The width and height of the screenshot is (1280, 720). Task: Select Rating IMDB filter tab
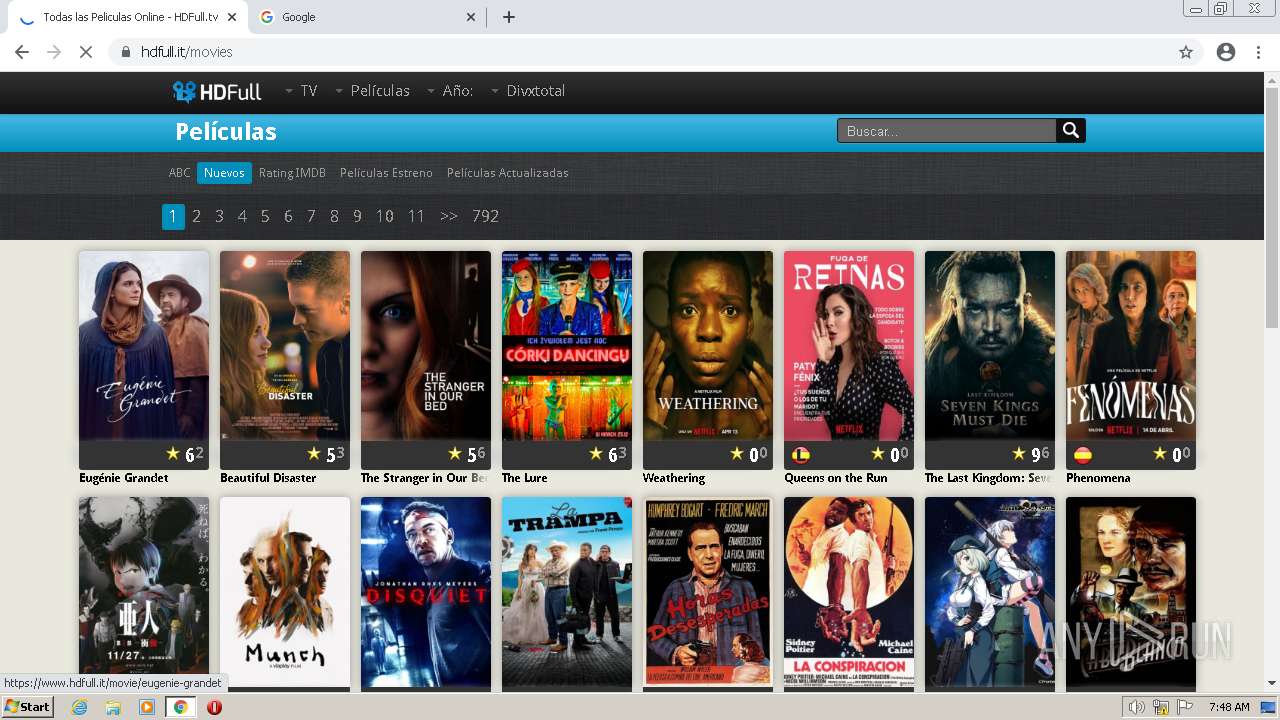(292, 173)
